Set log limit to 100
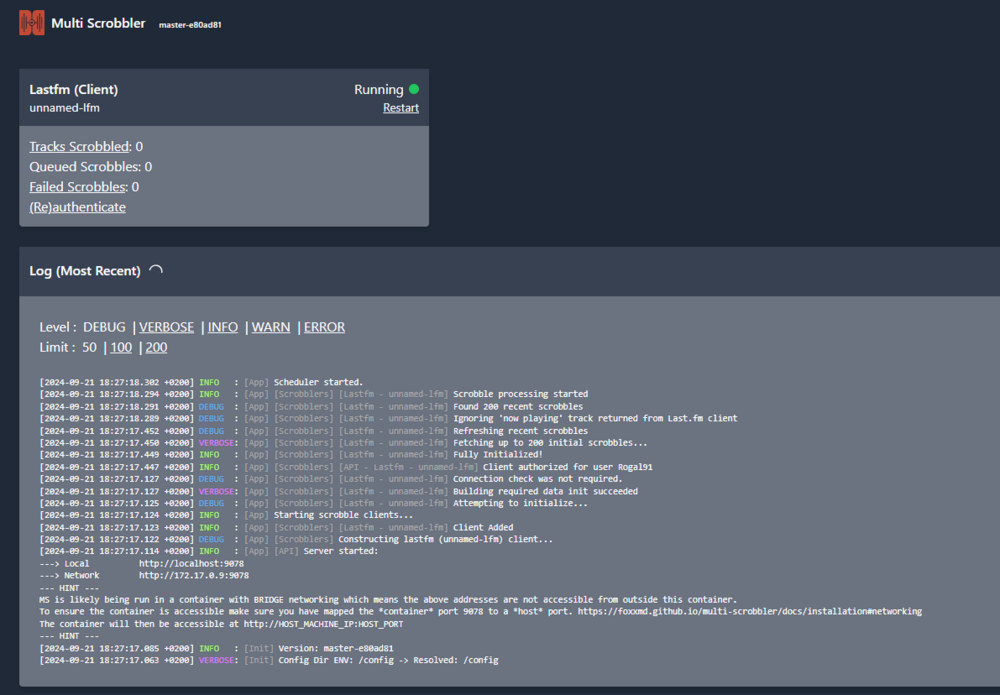Image resolution: width=1000 pixels, height=695 pixels. tap(121, 348)
